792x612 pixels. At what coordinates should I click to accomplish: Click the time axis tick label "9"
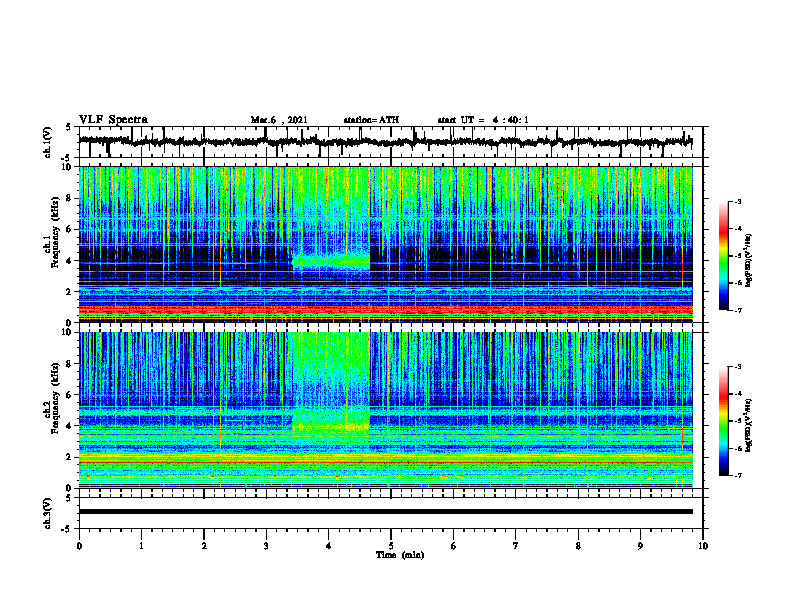coord(640,546)
